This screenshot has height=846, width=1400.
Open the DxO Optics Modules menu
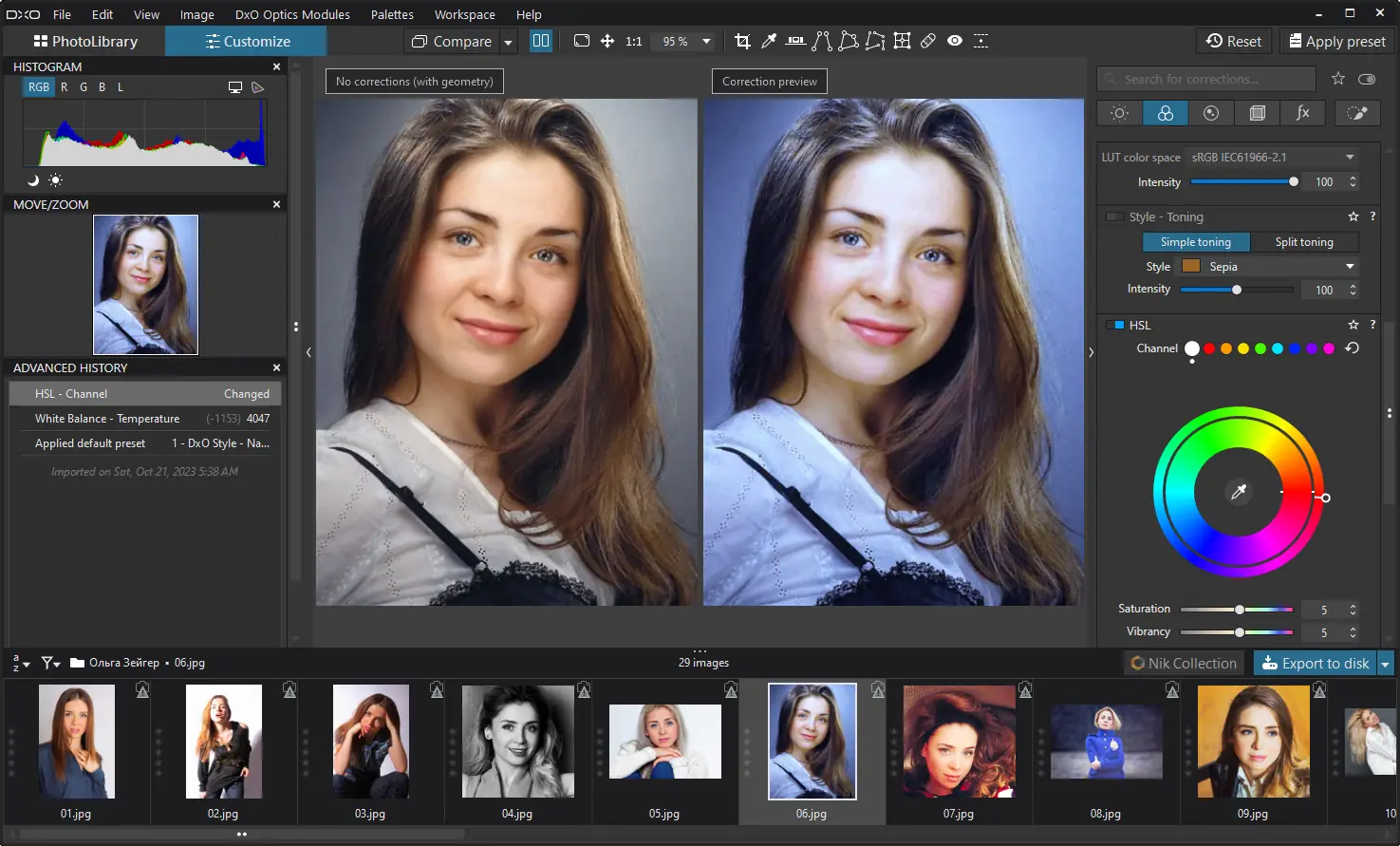click(291, 14)
